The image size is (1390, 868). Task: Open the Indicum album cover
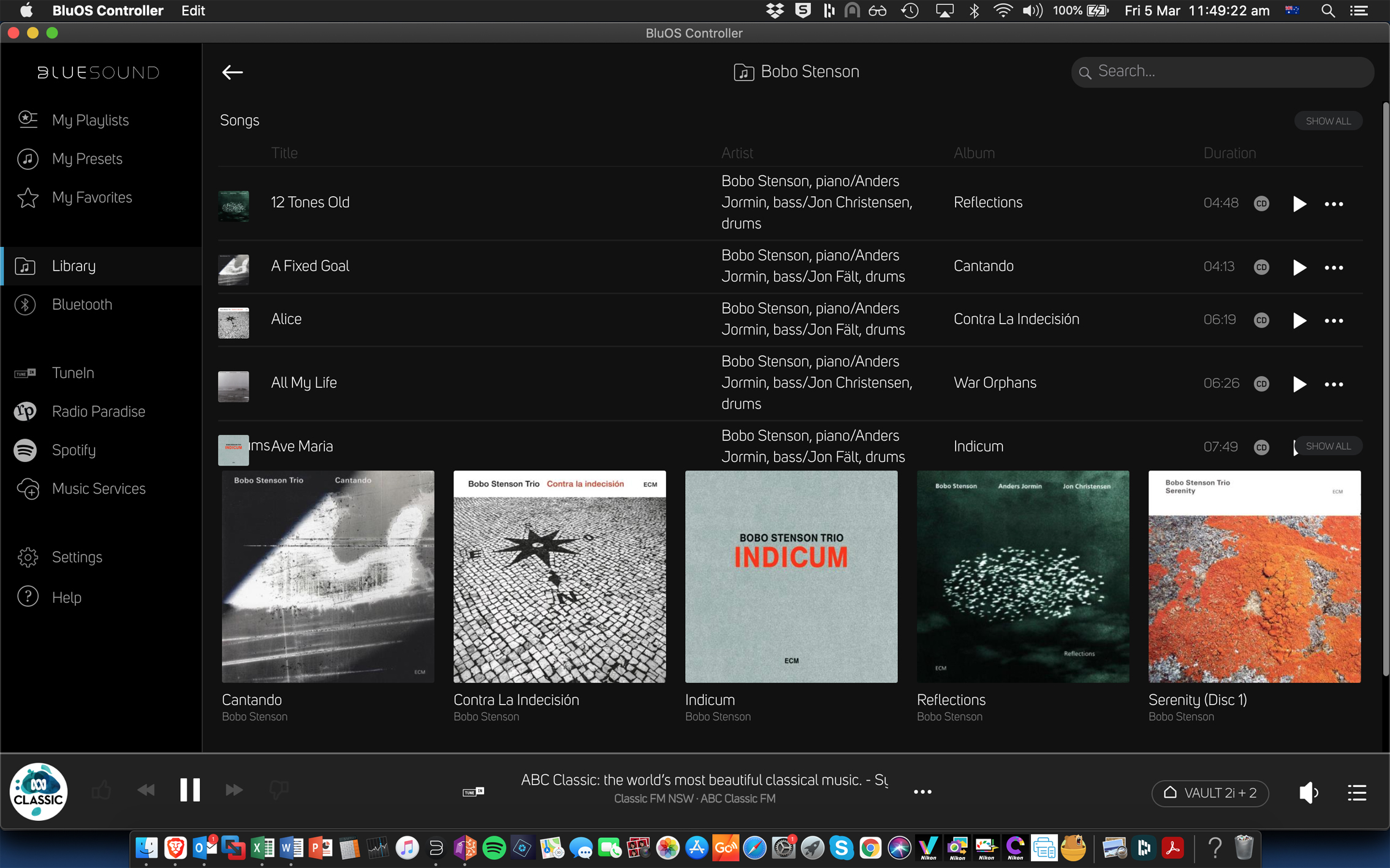[791, 576]
